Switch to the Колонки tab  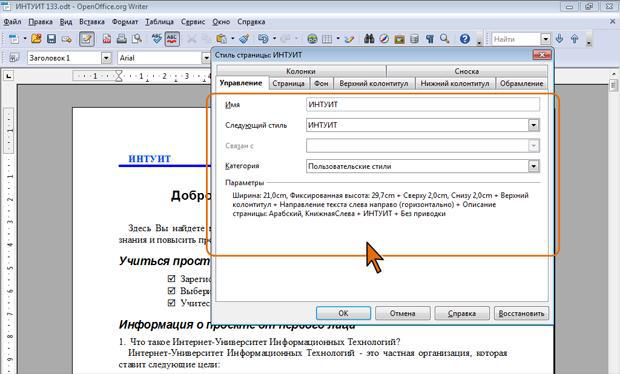coord(301,71)
